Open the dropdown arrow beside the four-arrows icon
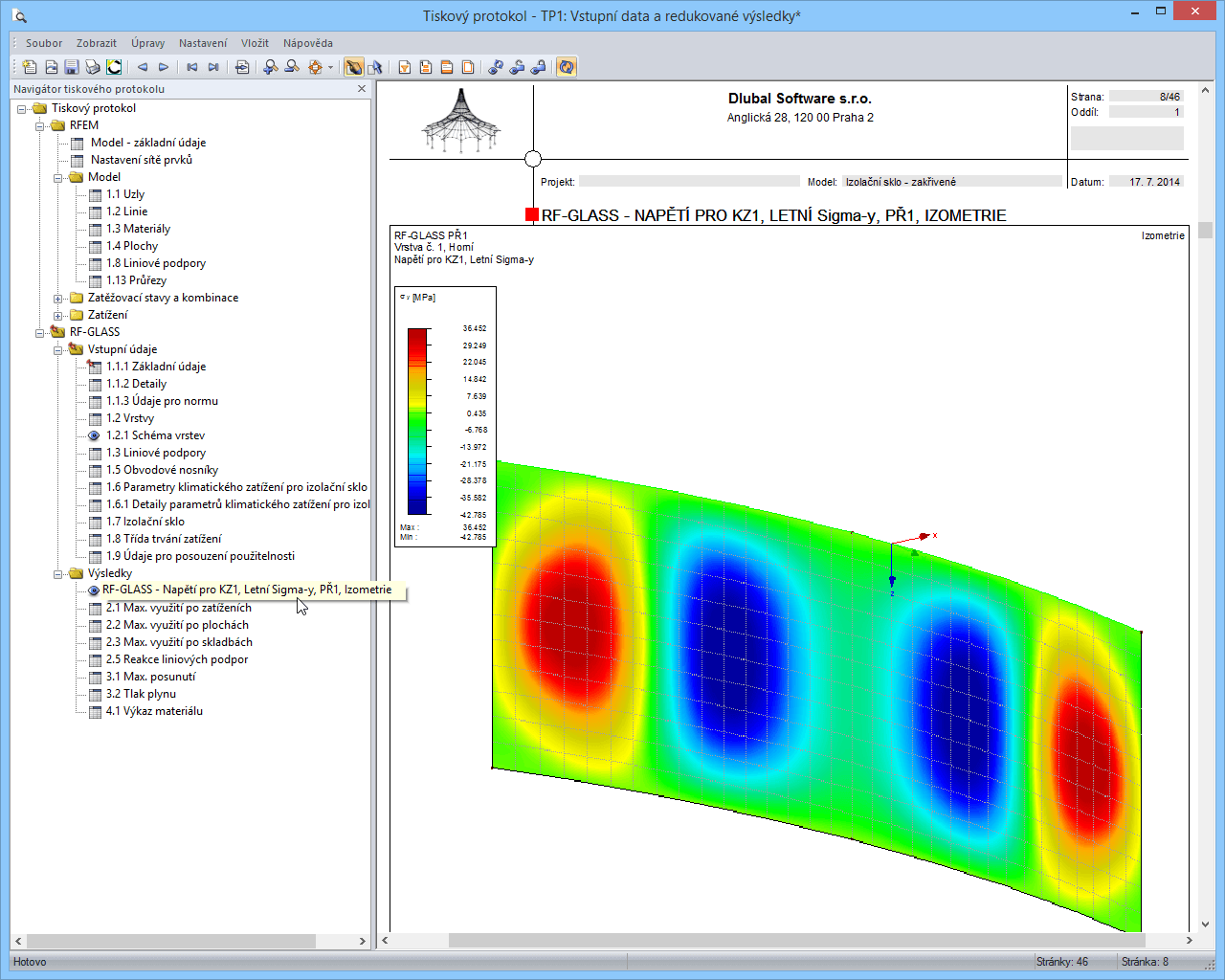This screenshot has width=1225, height=980. (x=330, y=67)
